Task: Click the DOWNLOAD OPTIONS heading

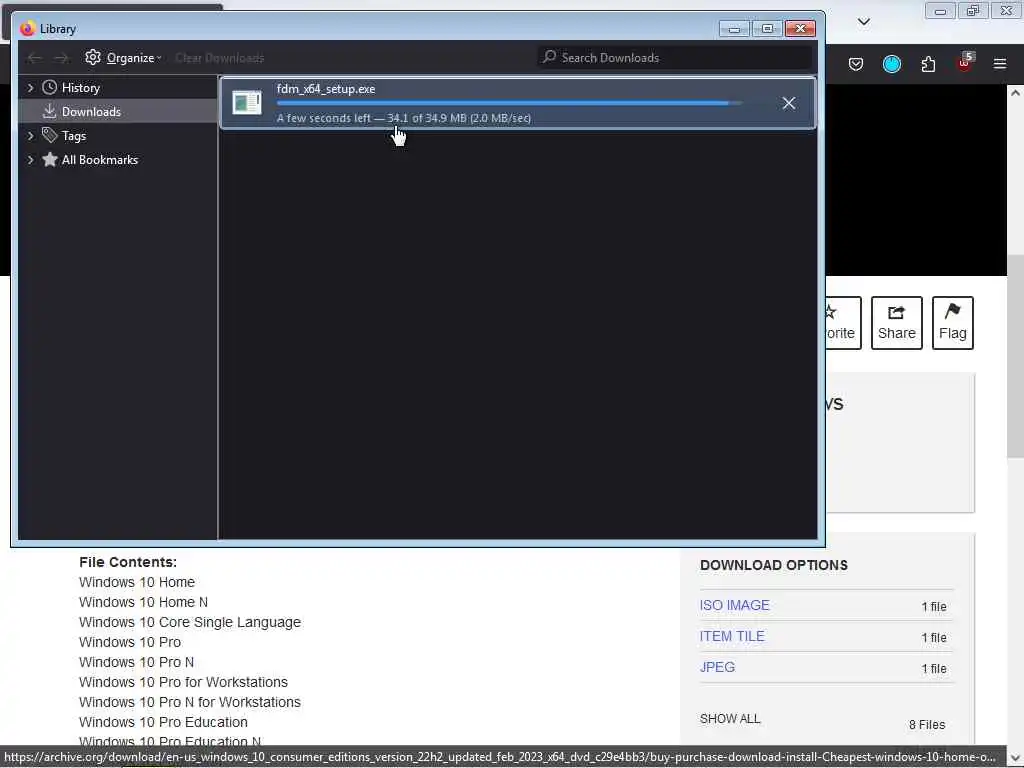Action: 773,565
